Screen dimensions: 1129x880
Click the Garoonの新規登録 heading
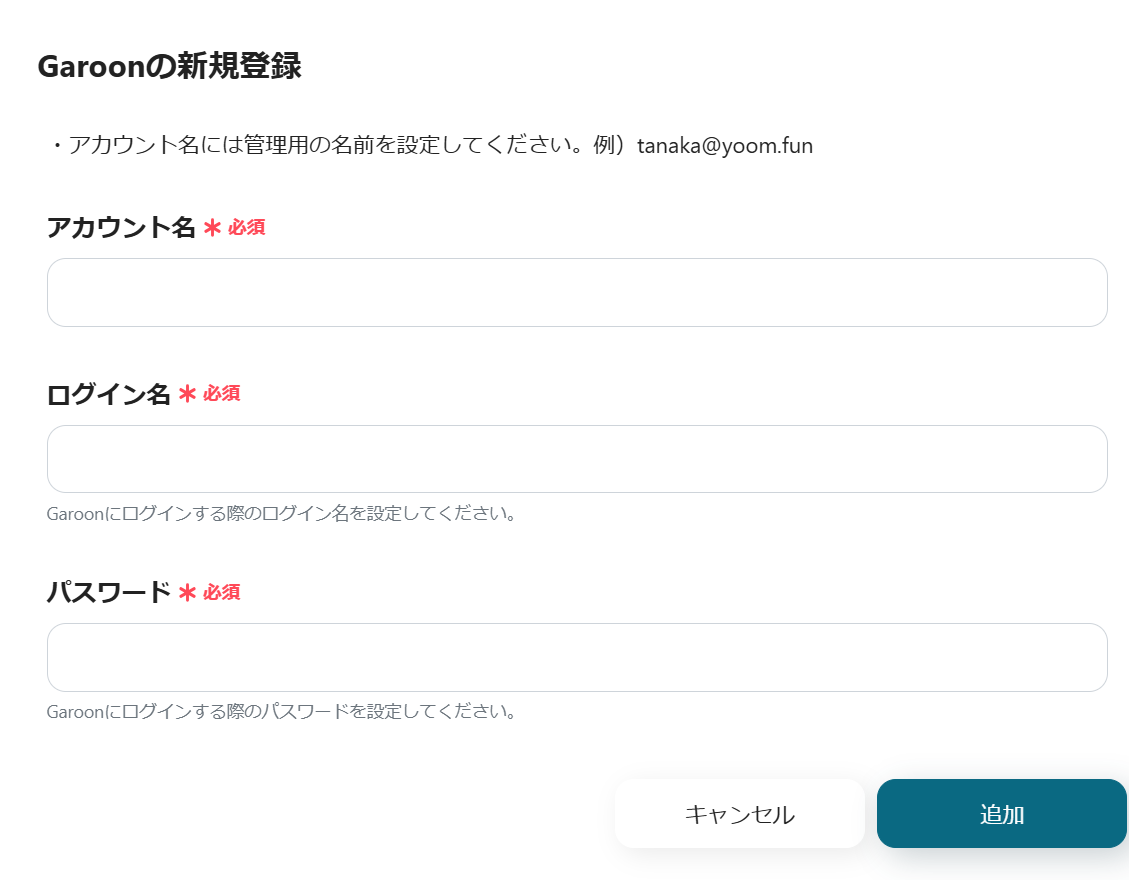tap(169, 66)
